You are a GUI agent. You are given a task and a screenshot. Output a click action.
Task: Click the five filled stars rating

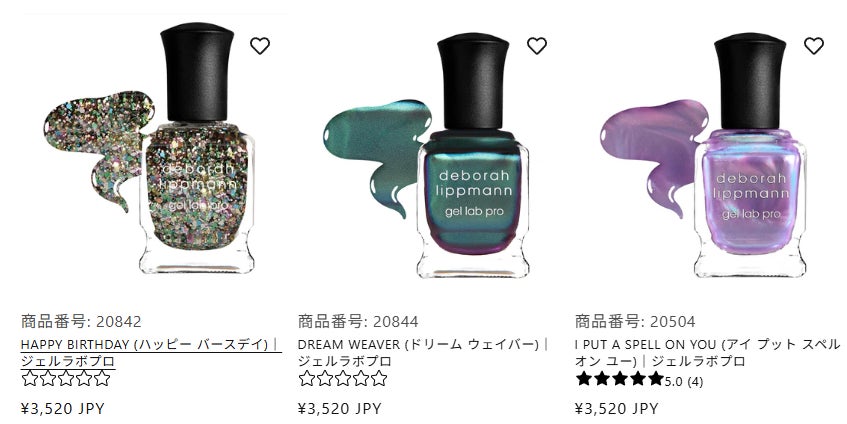[620, 379]
